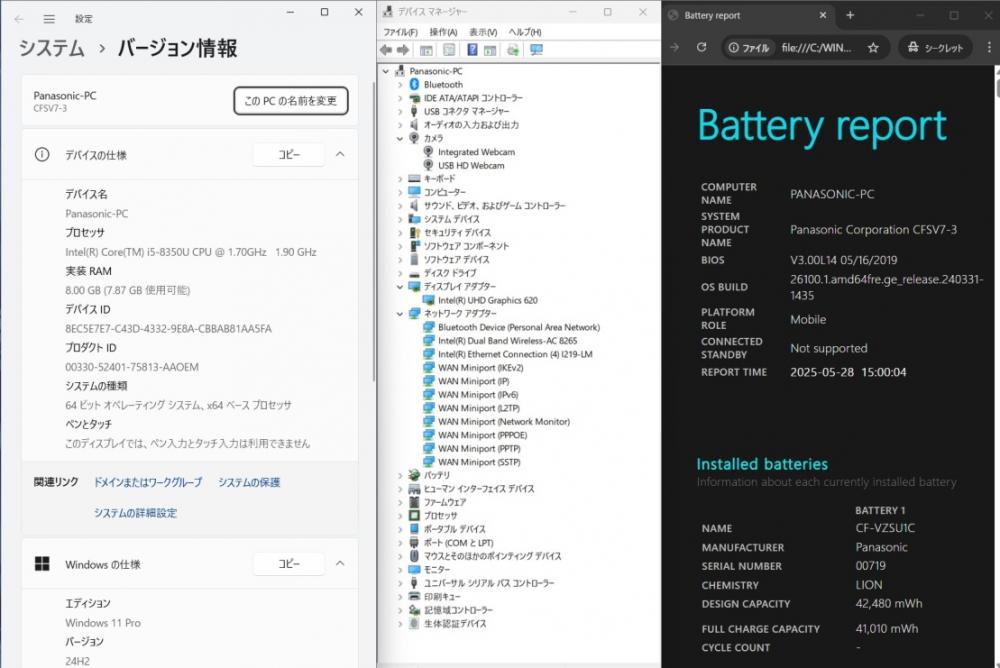Click the キーボード keyboard icon in device tree

[414, 179]
